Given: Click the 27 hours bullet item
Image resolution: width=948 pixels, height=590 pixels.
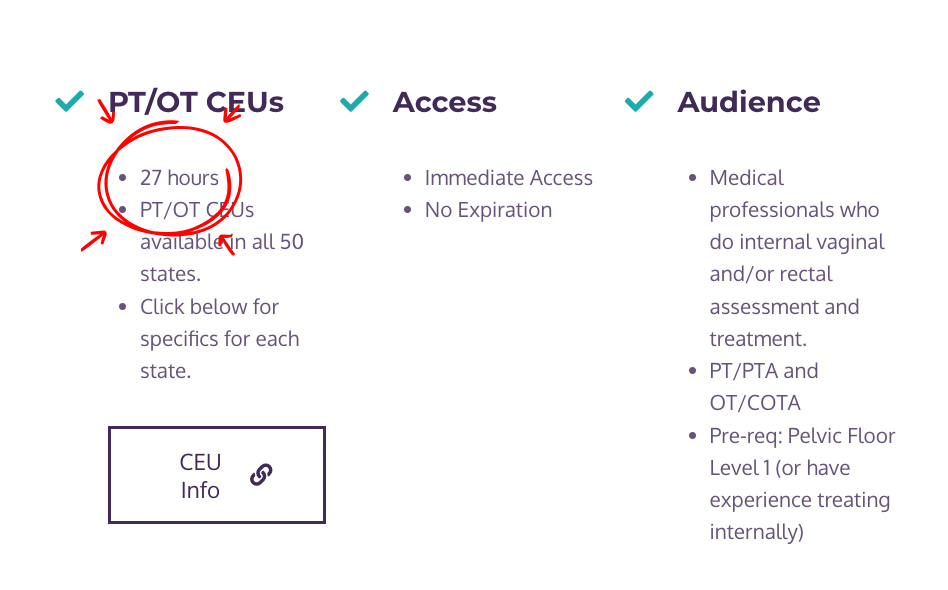Looking at the screenshot, I should [179, 178].
